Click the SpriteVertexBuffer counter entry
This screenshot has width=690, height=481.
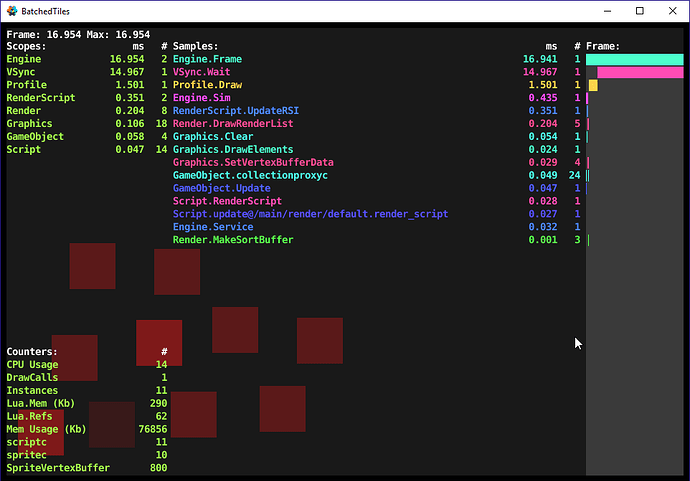pyautogui.click(x=58, y=467)
